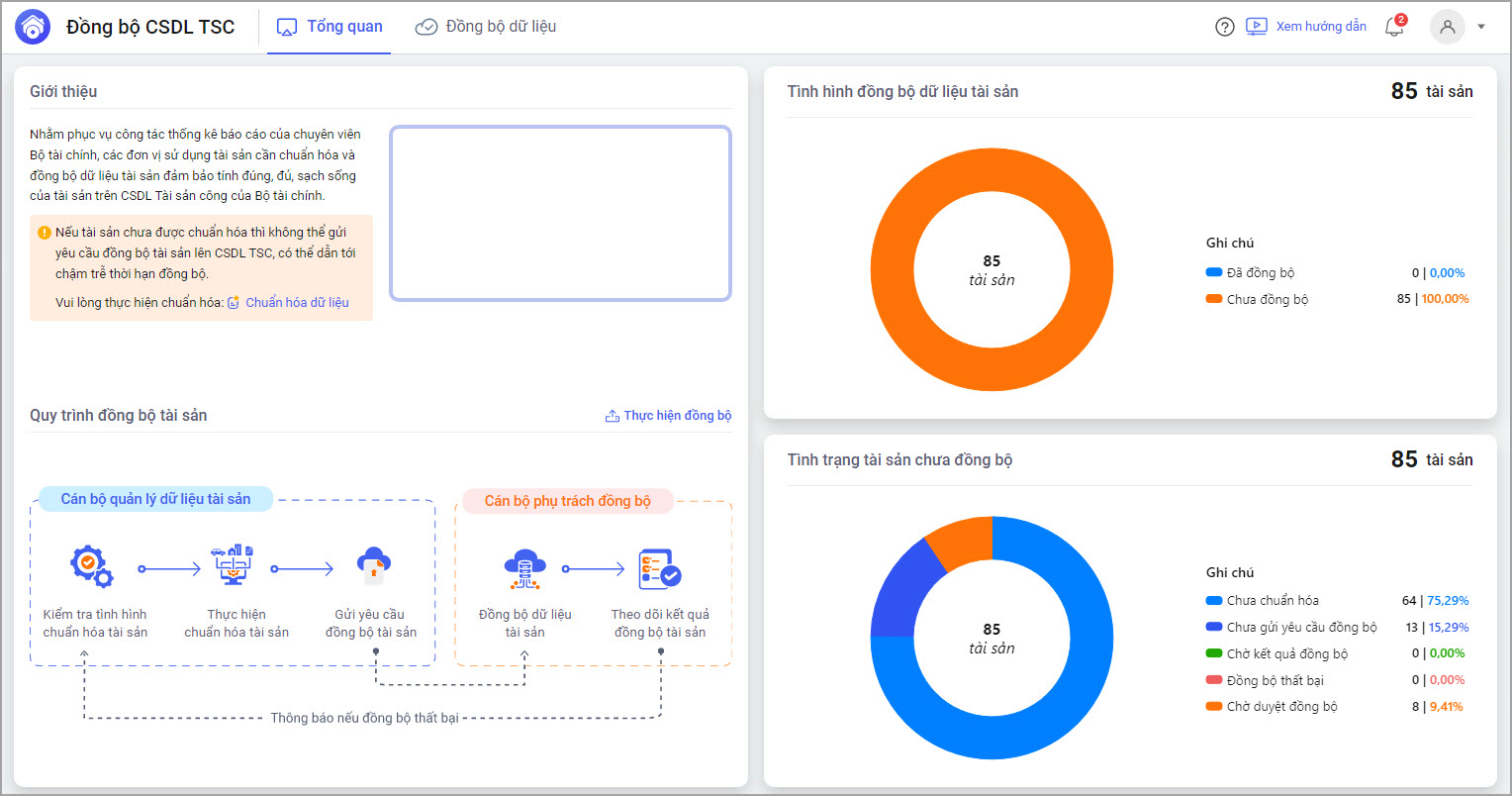Click the indigo segment of bottom donut chart

pyautogui.click(x=905, y=594)
